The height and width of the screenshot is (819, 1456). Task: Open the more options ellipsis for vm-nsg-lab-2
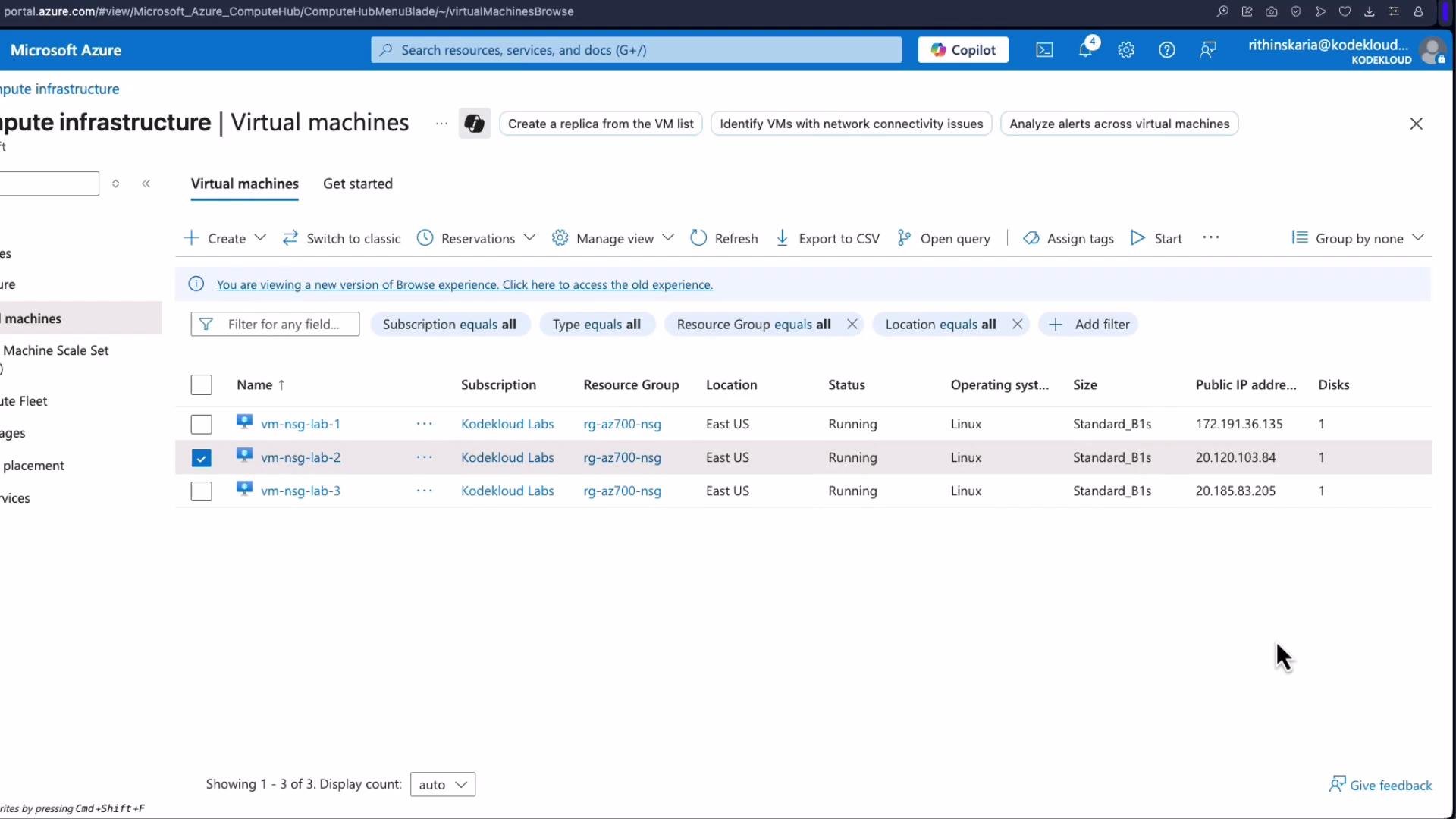425,457
